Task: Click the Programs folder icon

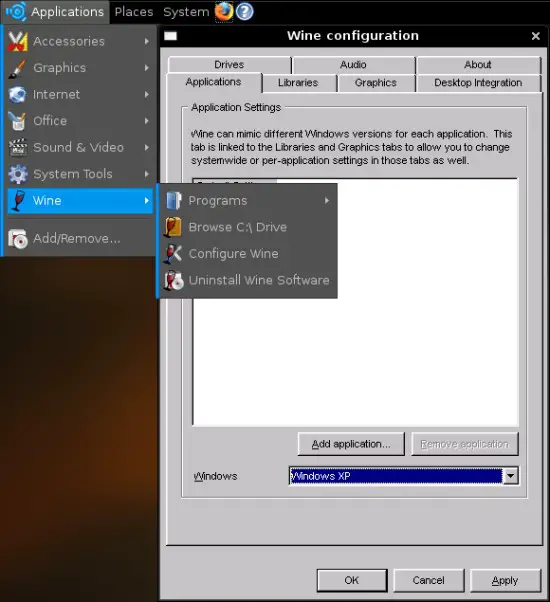Action: click(x=173, y=201)
